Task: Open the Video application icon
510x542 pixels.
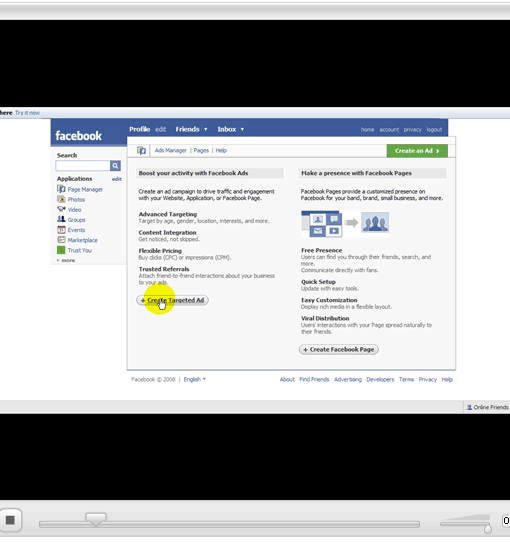Action: pyautogui.click(x=61, y=209)
